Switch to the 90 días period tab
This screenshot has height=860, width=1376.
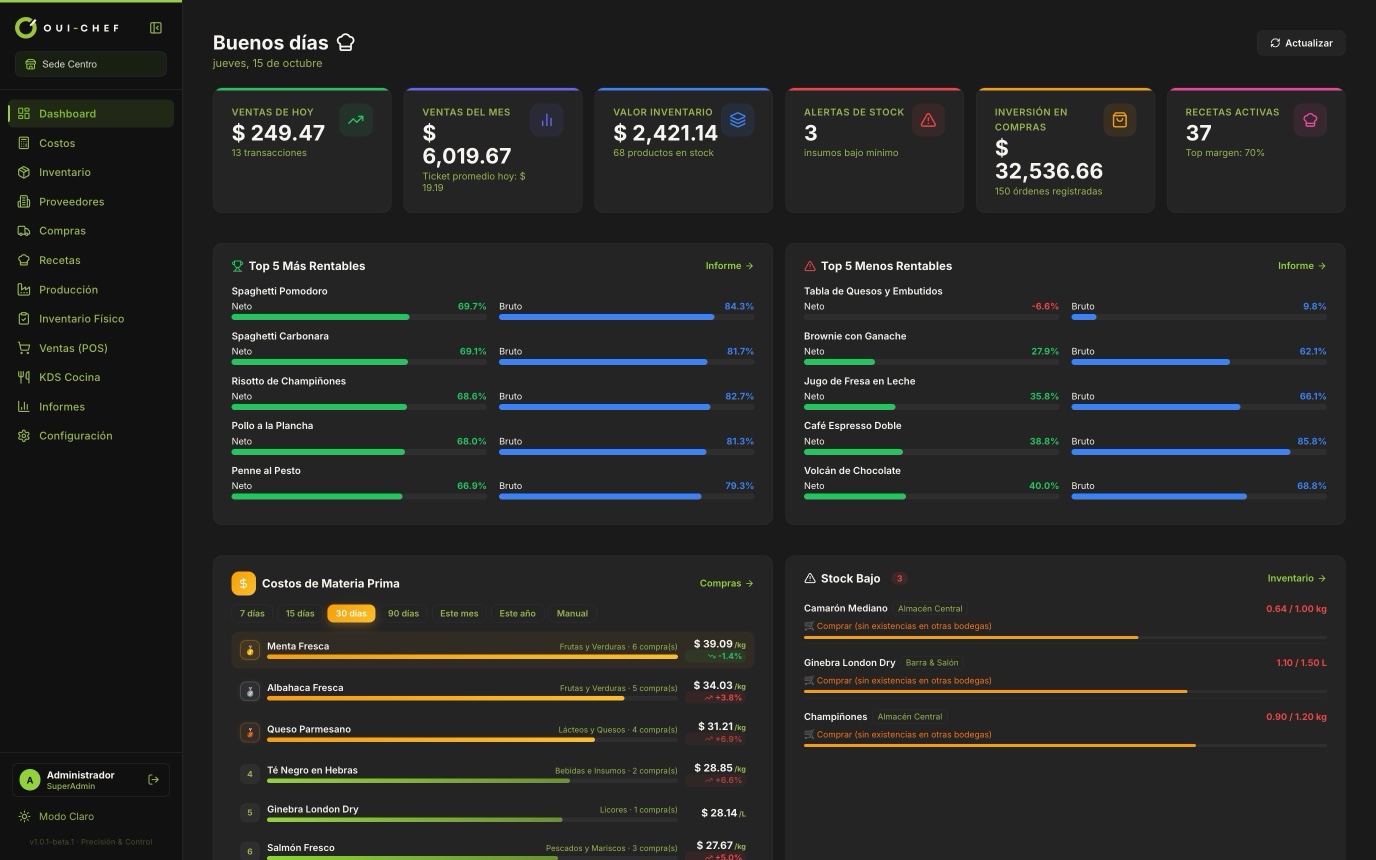point(403,613)
